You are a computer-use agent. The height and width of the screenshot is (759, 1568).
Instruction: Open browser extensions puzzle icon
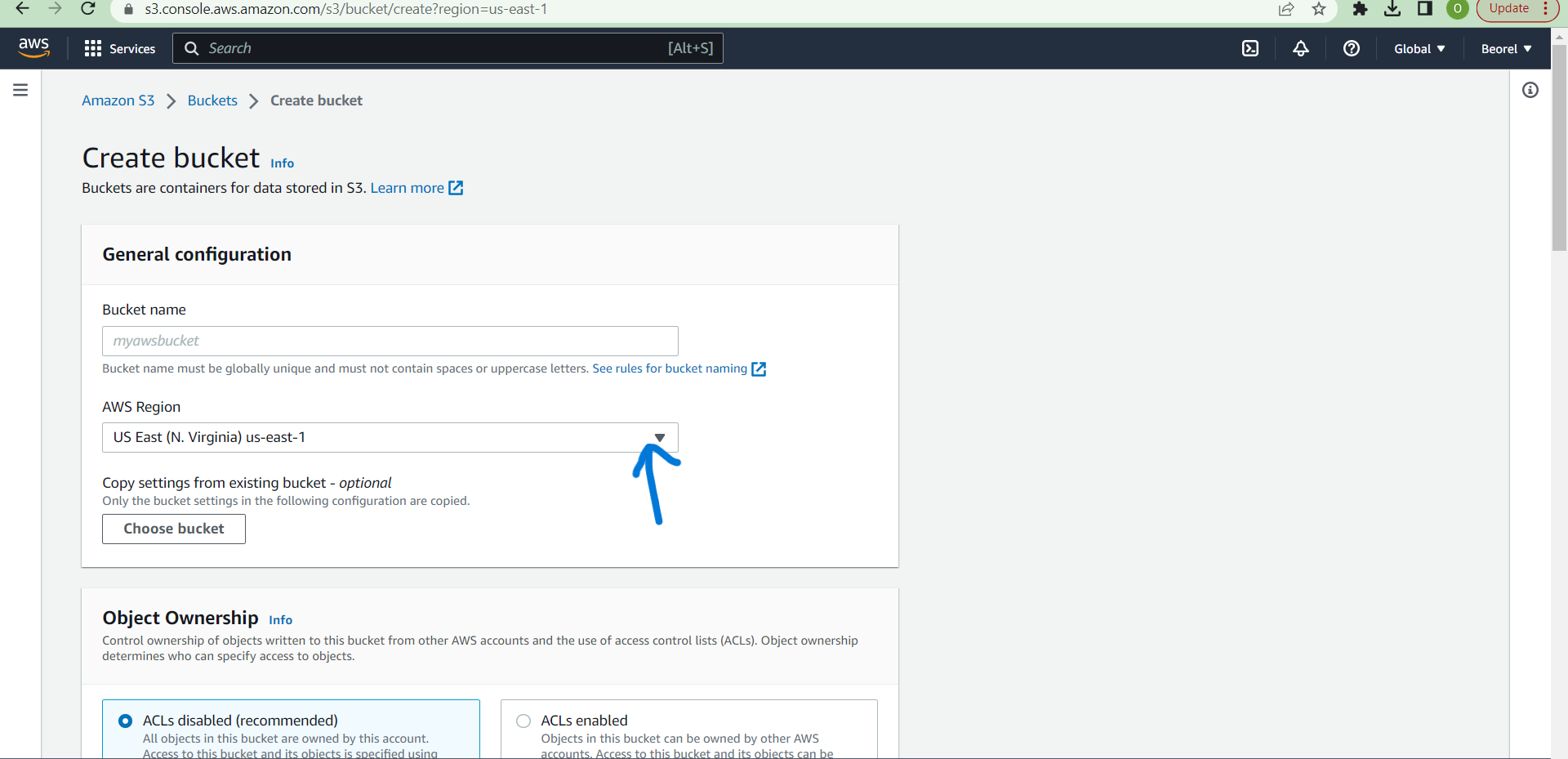point(1360,9)
